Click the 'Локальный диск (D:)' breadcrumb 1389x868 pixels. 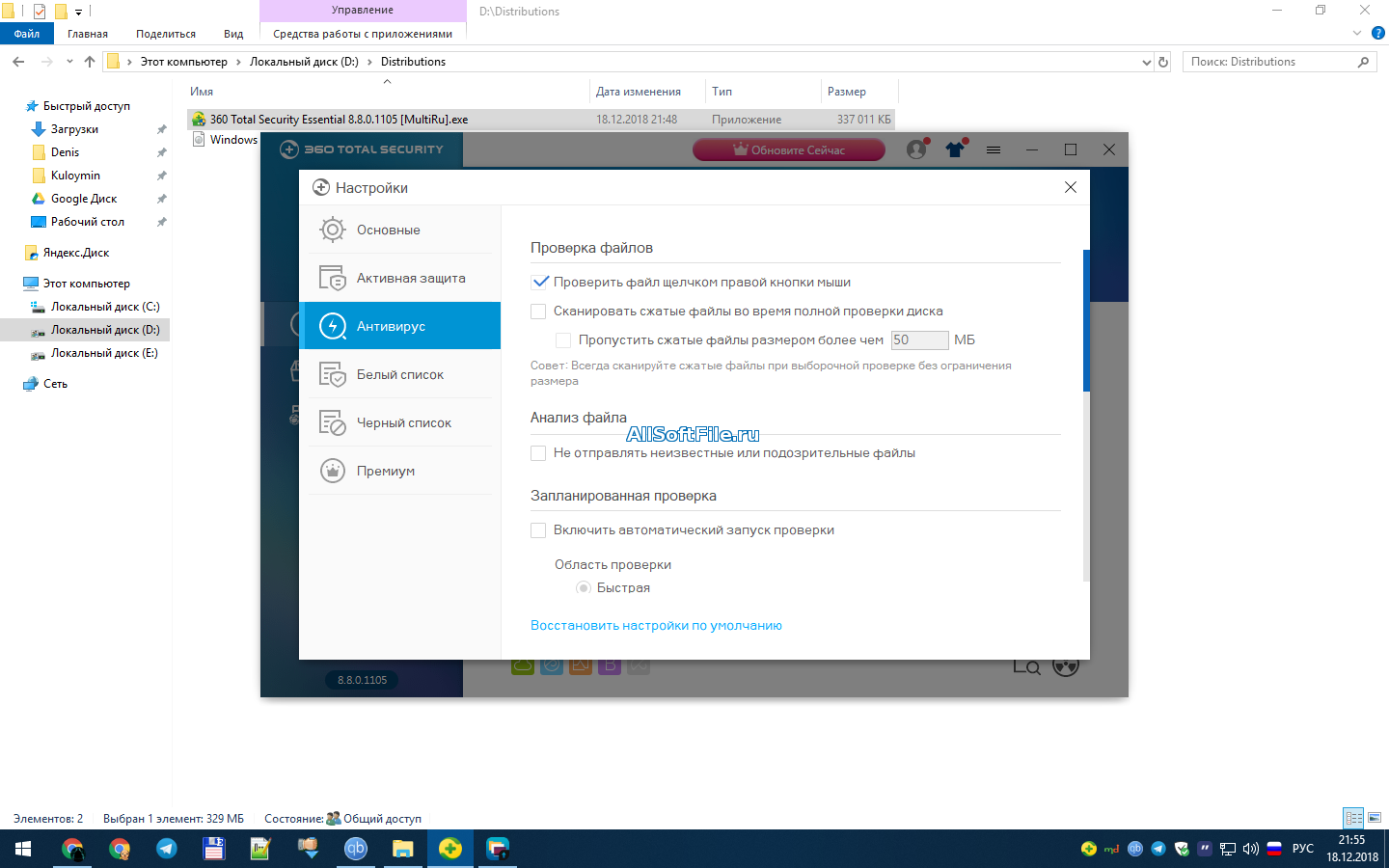[x=304, y=62]
